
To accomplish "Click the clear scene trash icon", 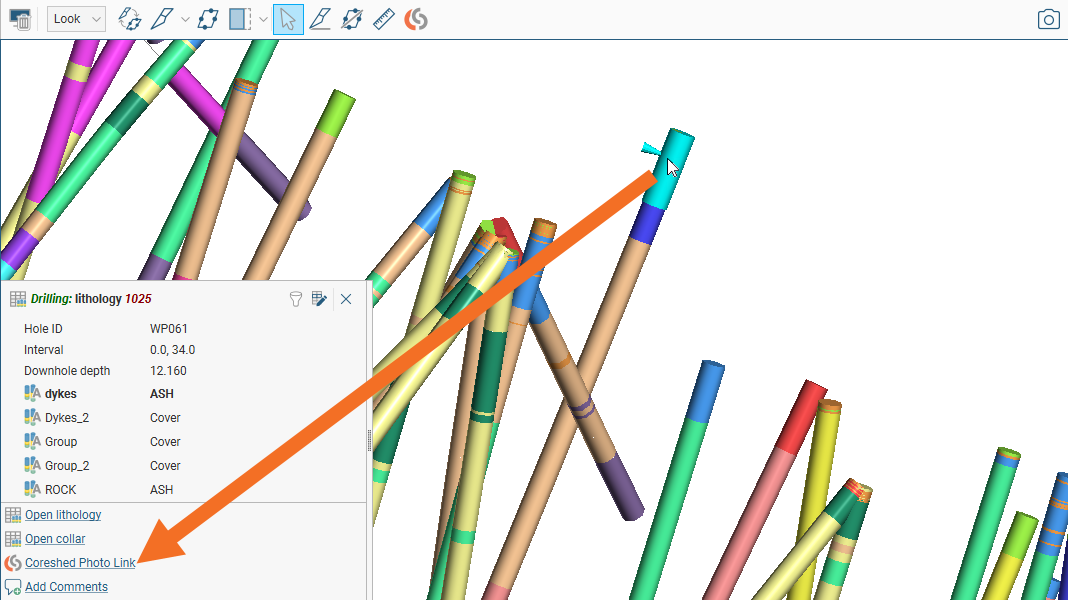I will tap(20, 19).
